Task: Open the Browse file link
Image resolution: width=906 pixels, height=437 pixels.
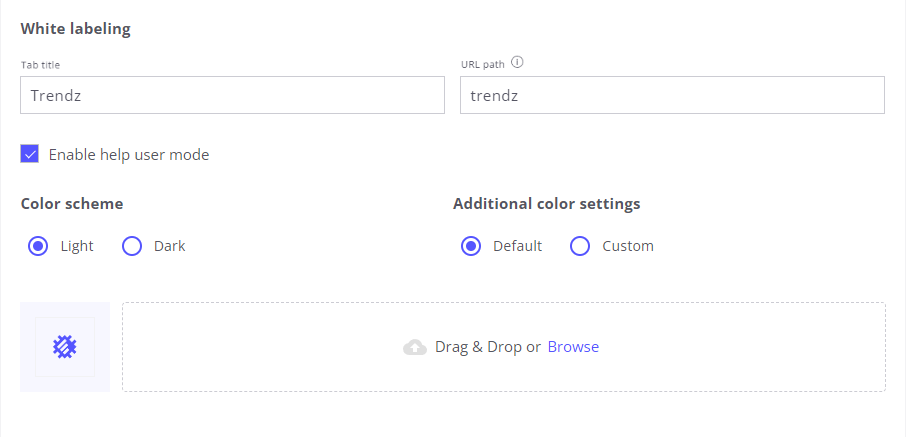Action: [x=573, y=347]
